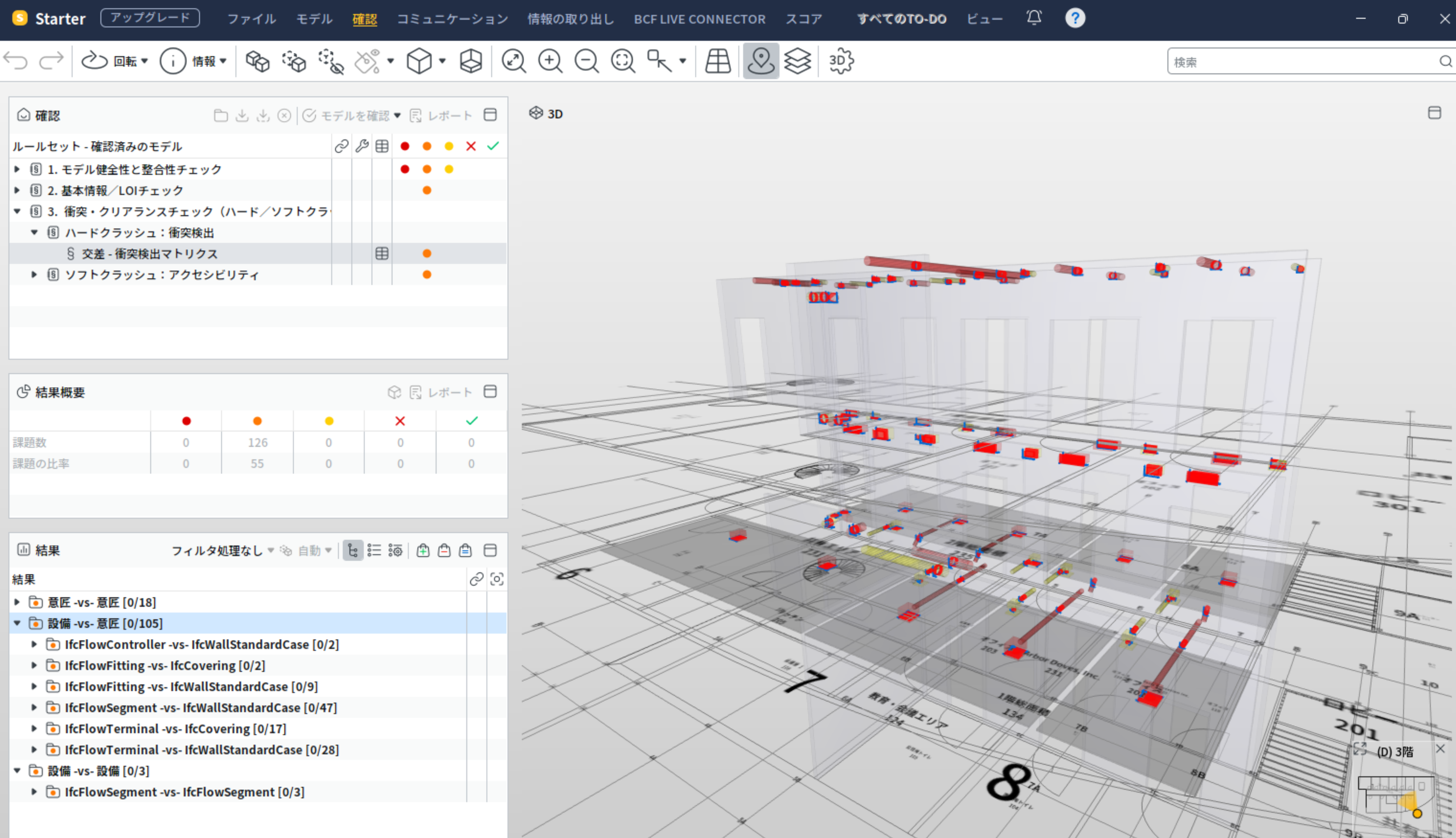The image size is (1456, 838).
Task: Open the フィルタ処理なし filter dropdown
Action: tap(223, 551)
